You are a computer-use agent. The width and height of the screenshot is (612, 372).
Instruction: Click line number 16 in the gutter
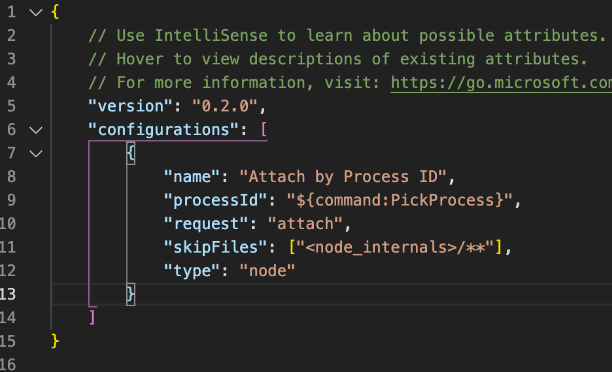pyautogui.click(x=8, y=365)
